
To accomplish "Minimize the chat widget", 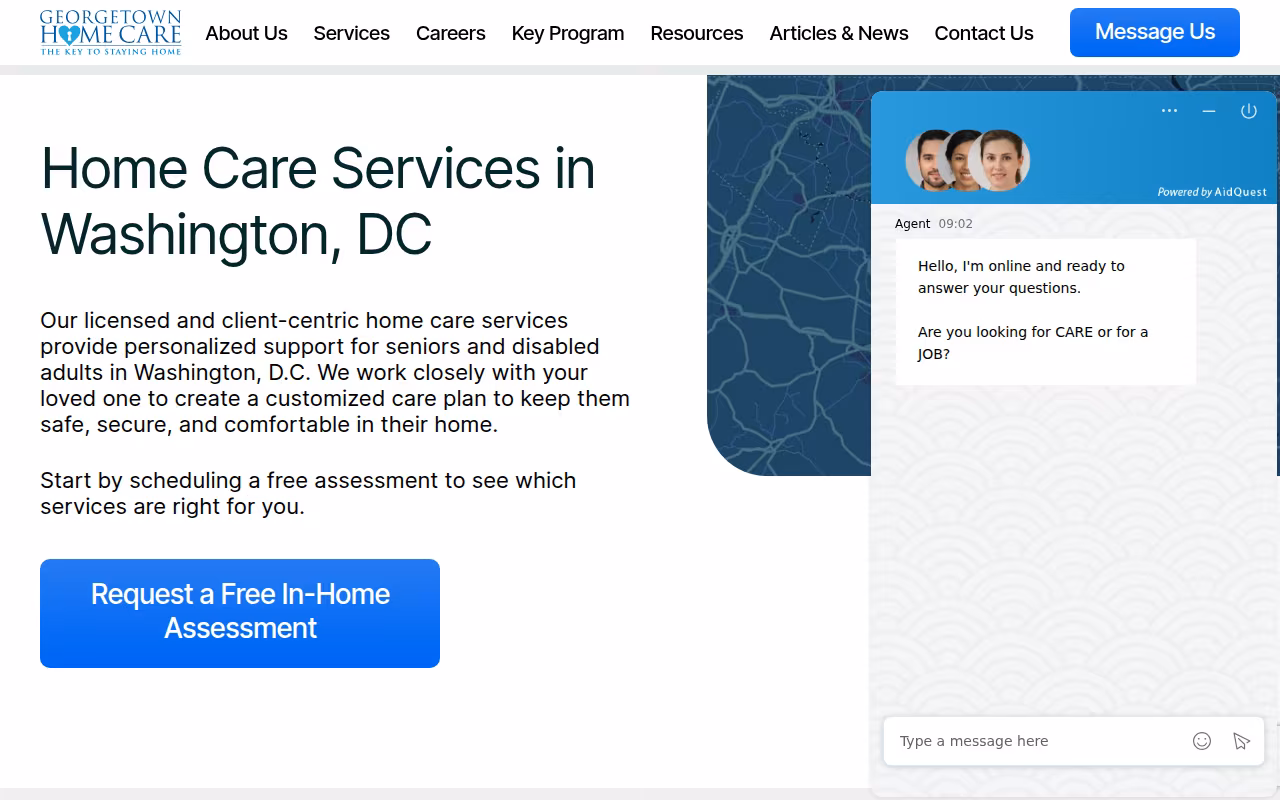I will (1209, 111).
